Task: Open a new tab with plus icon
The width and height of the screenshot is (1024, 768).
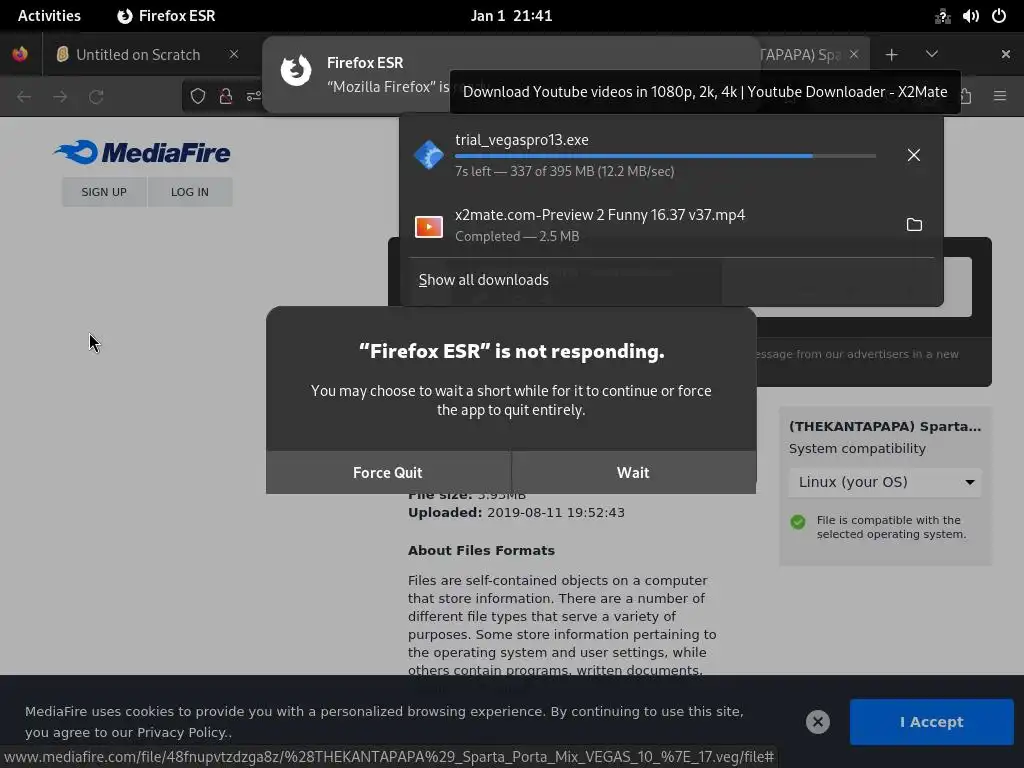Action: tap(891, 55)
